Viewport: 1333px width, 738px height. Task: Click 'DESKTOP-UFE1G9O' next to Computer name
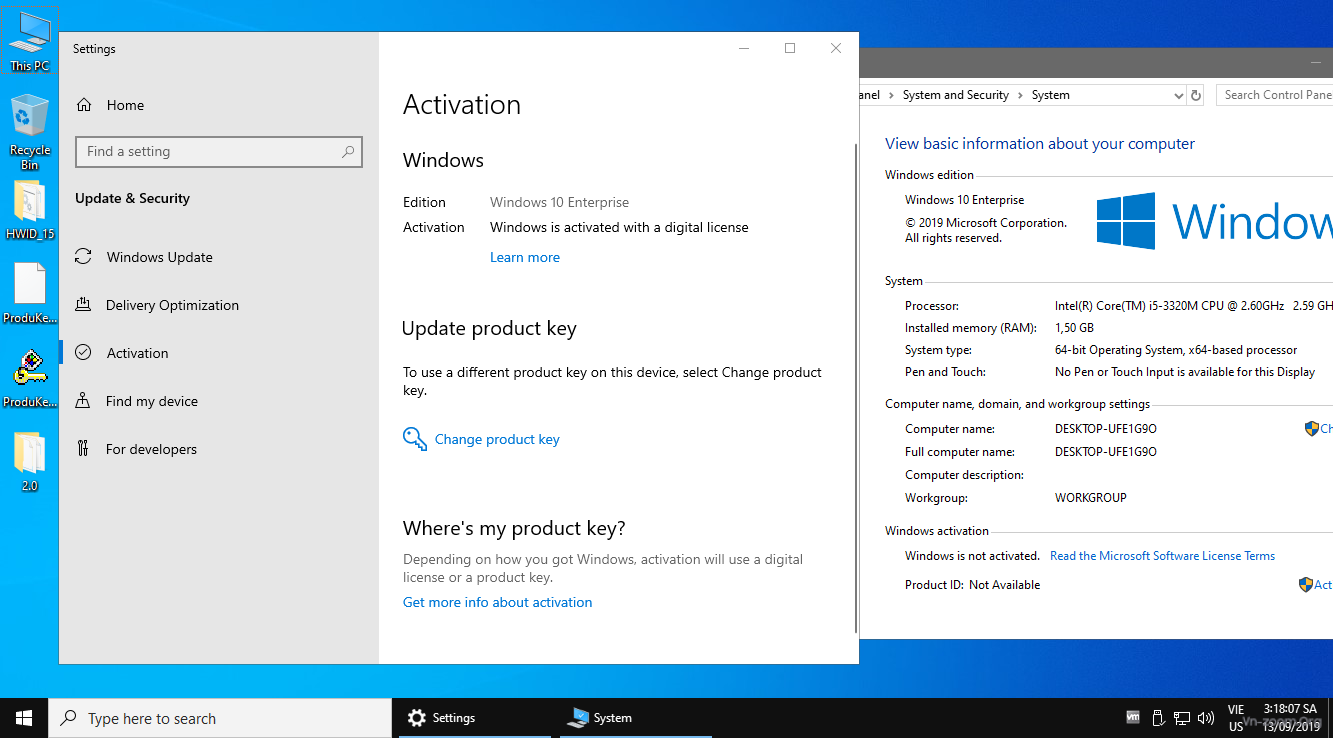pyautogui.click(x=1105, y=429)
